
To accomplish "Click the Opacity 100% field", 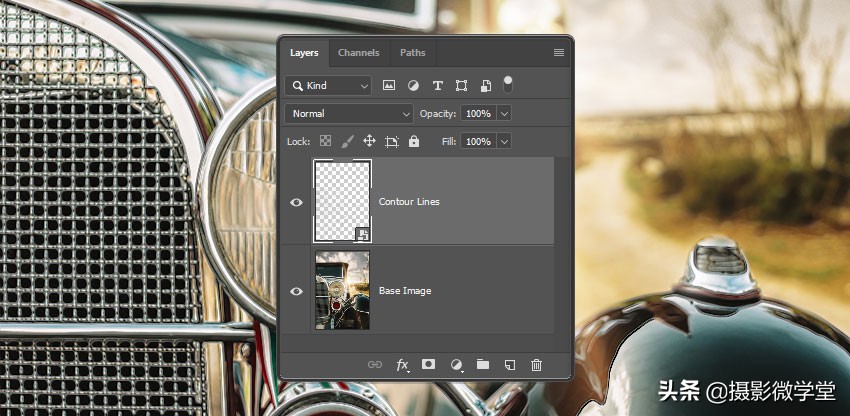I will [x=478, y=113].
